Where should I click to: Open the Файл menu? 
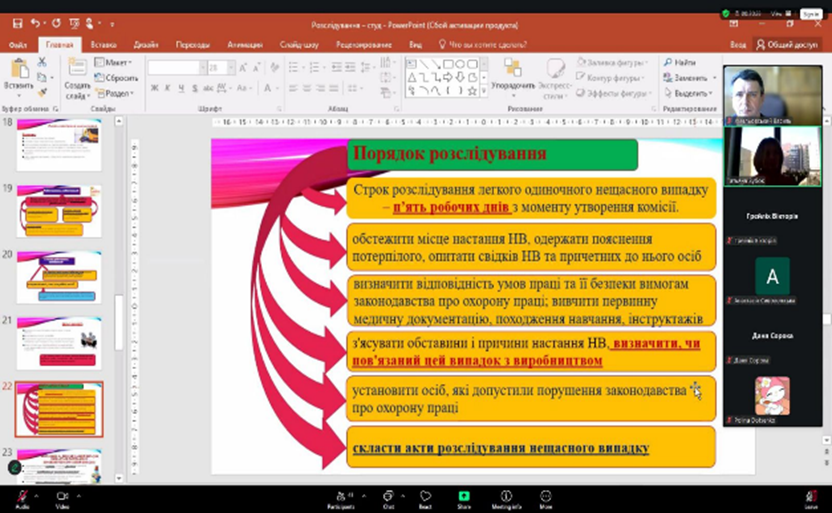18,45
